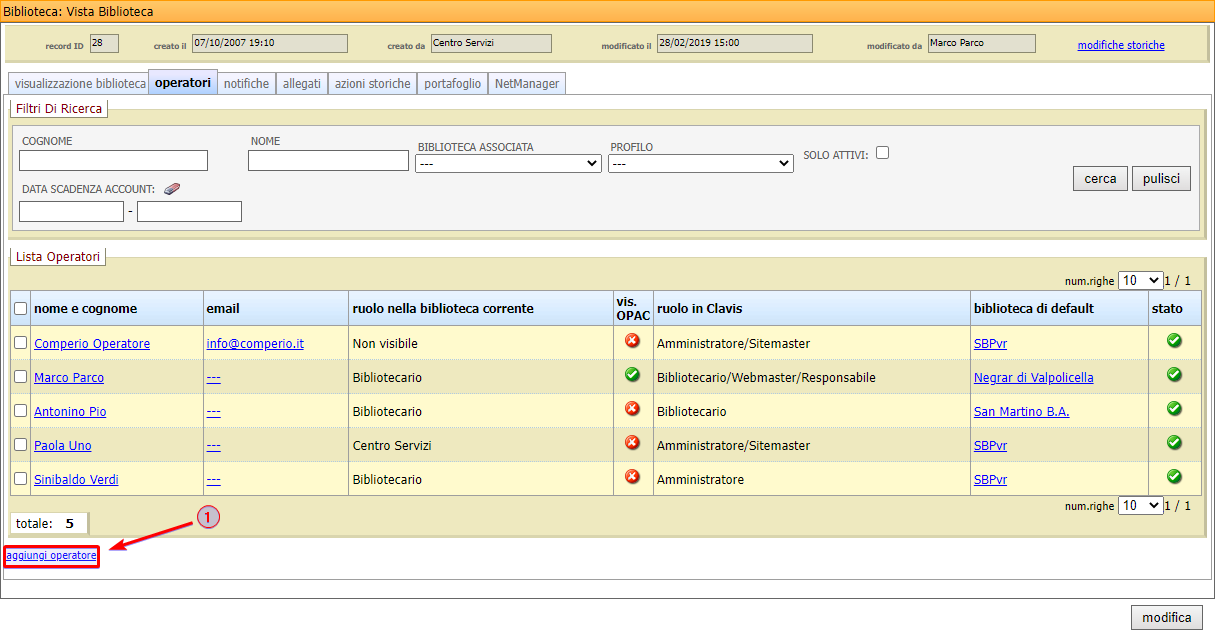This screenshot has width=1215, height=632.
Task: Click eraser icon beside Data Scadenza Account
Action: click(x=171, y=188)
